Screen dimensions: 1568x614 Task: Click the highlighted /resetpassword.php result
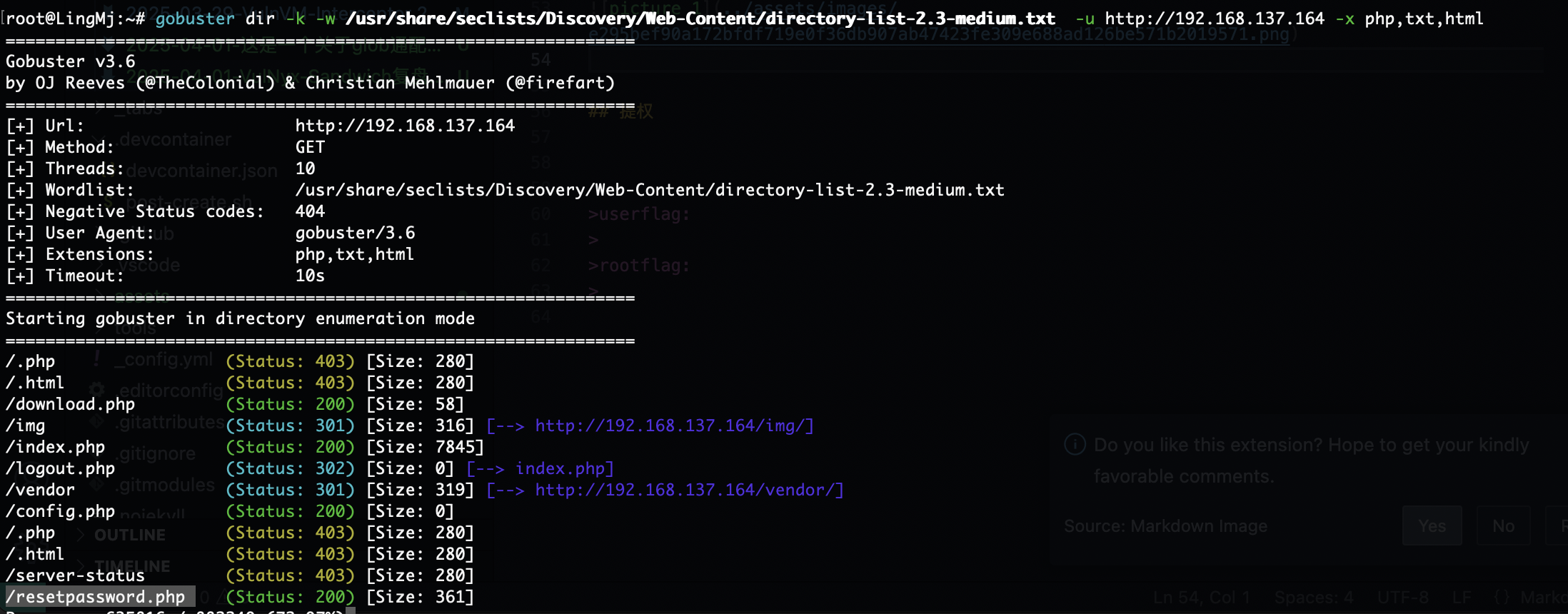(96, 597)
